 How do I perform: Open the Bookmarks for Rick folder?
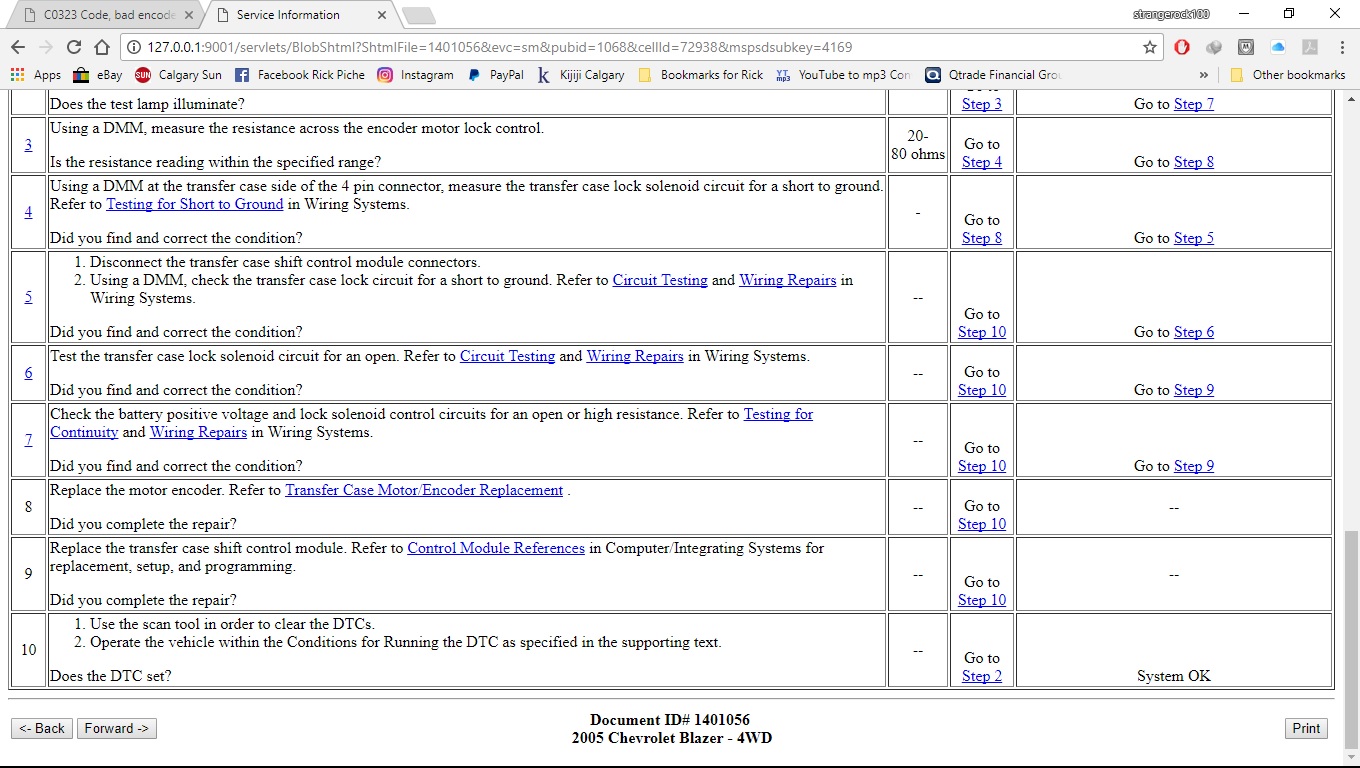tap(701, 75)
